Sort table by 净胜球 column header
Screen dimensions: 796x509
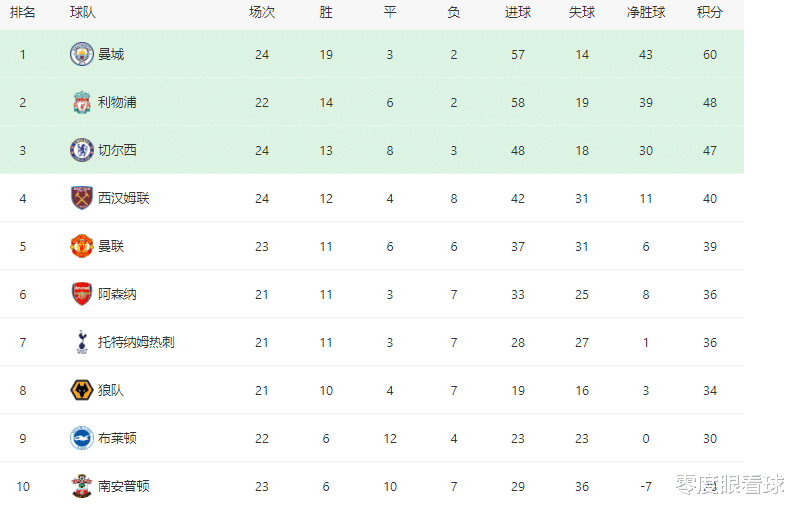point(646,12)
